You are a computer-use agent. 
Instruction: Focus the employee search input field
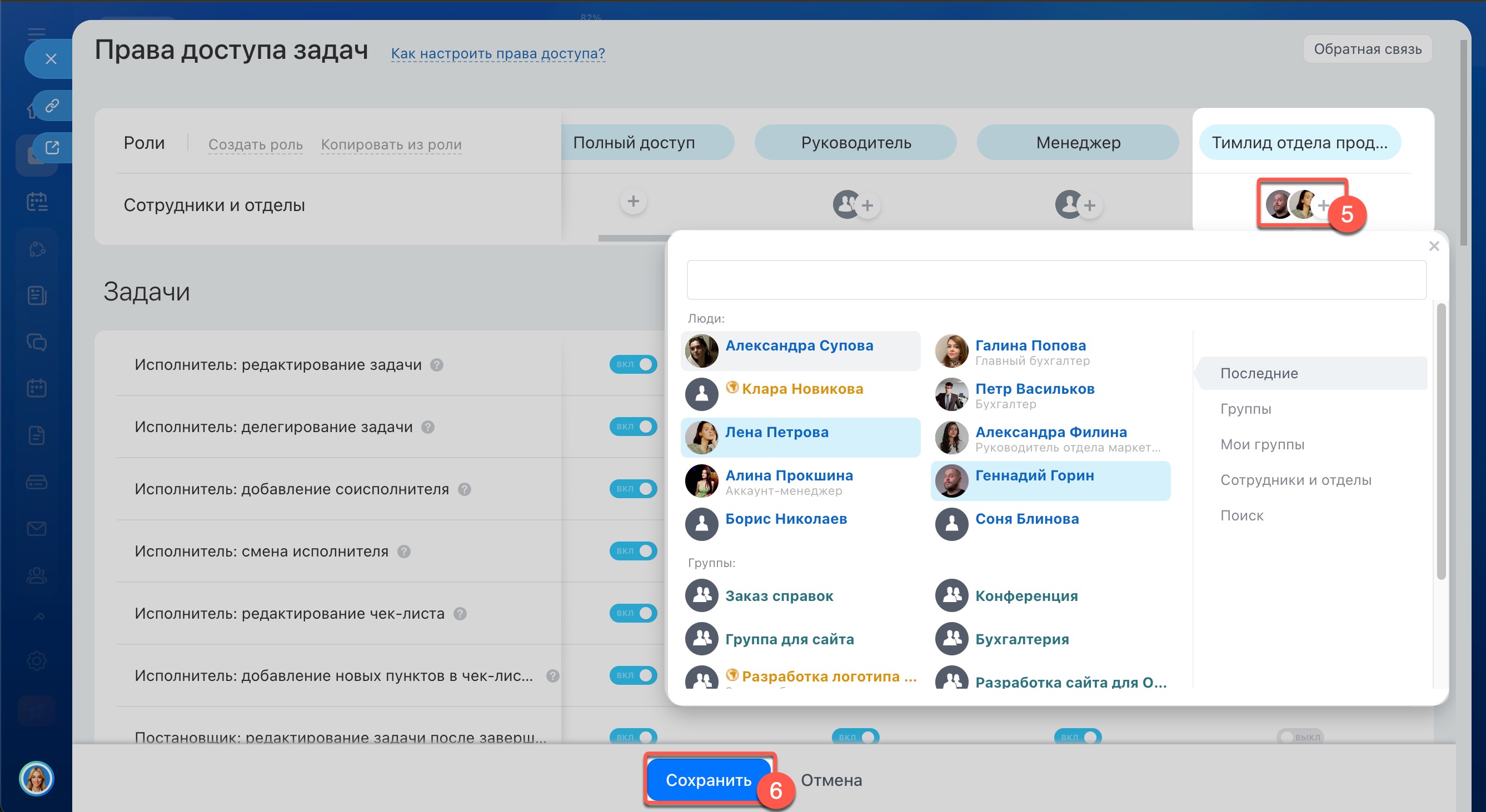(1056, 280)
